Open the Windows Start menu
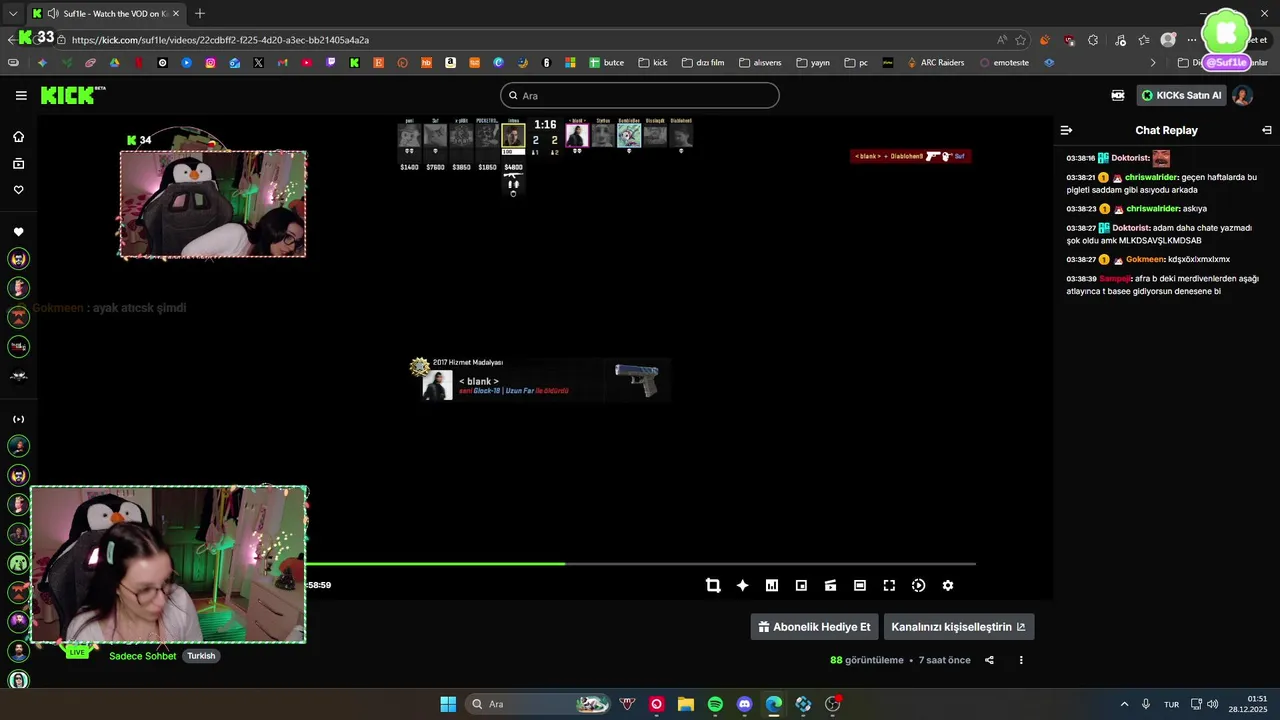The height and width of the screenshot is (720, 1280). (448, 704)
